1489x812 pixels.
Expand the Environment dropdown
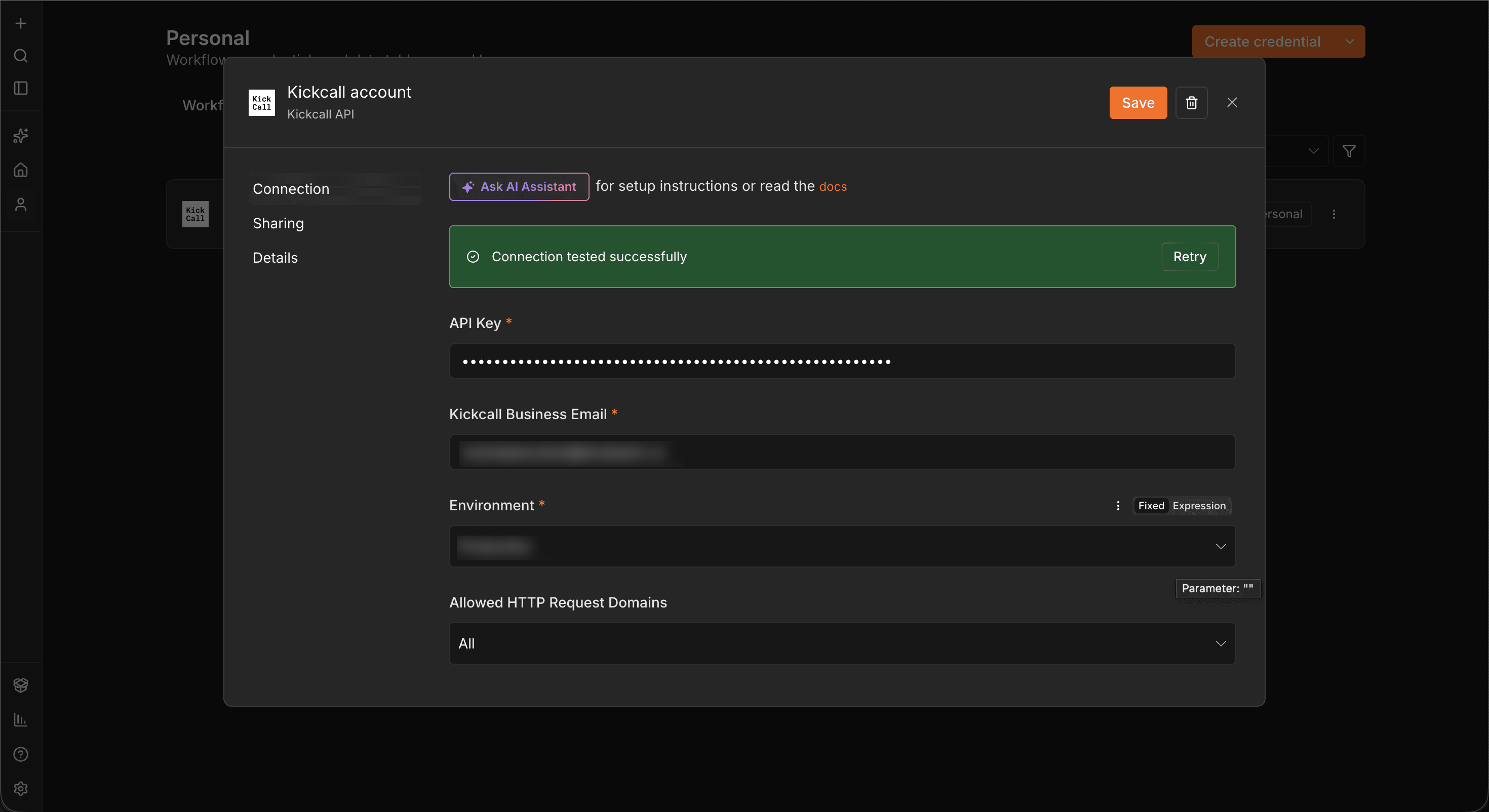point(842,546)
